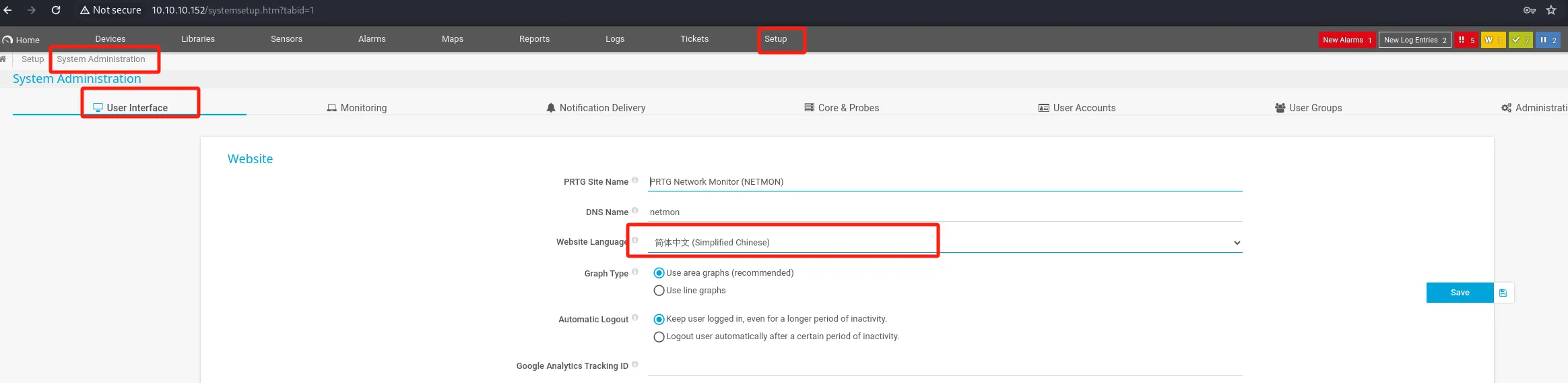Select Logout user automatically radio option
Screen dimensions: 1568x383
(x=659, y=336)
